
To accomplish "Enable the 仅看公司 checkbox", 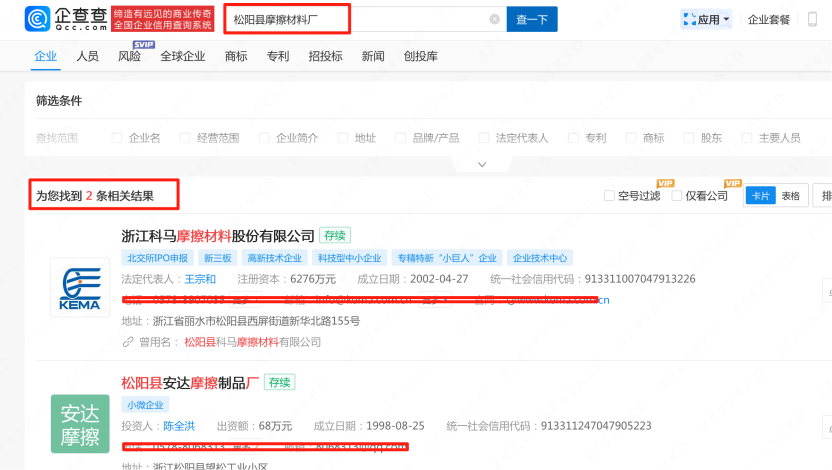I will coord(677,196).
